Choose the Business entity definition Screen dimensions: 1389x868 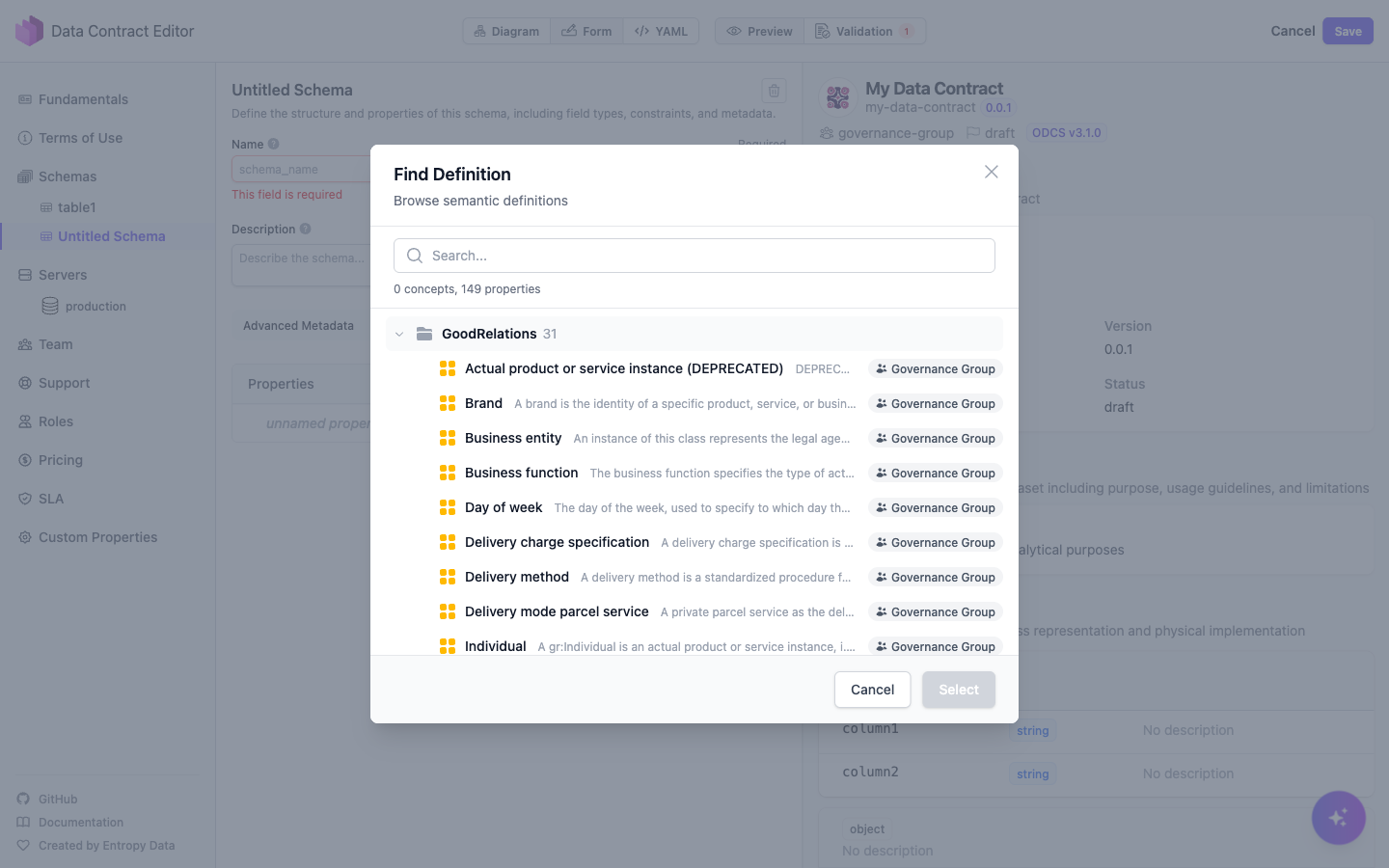coord(513,438)
